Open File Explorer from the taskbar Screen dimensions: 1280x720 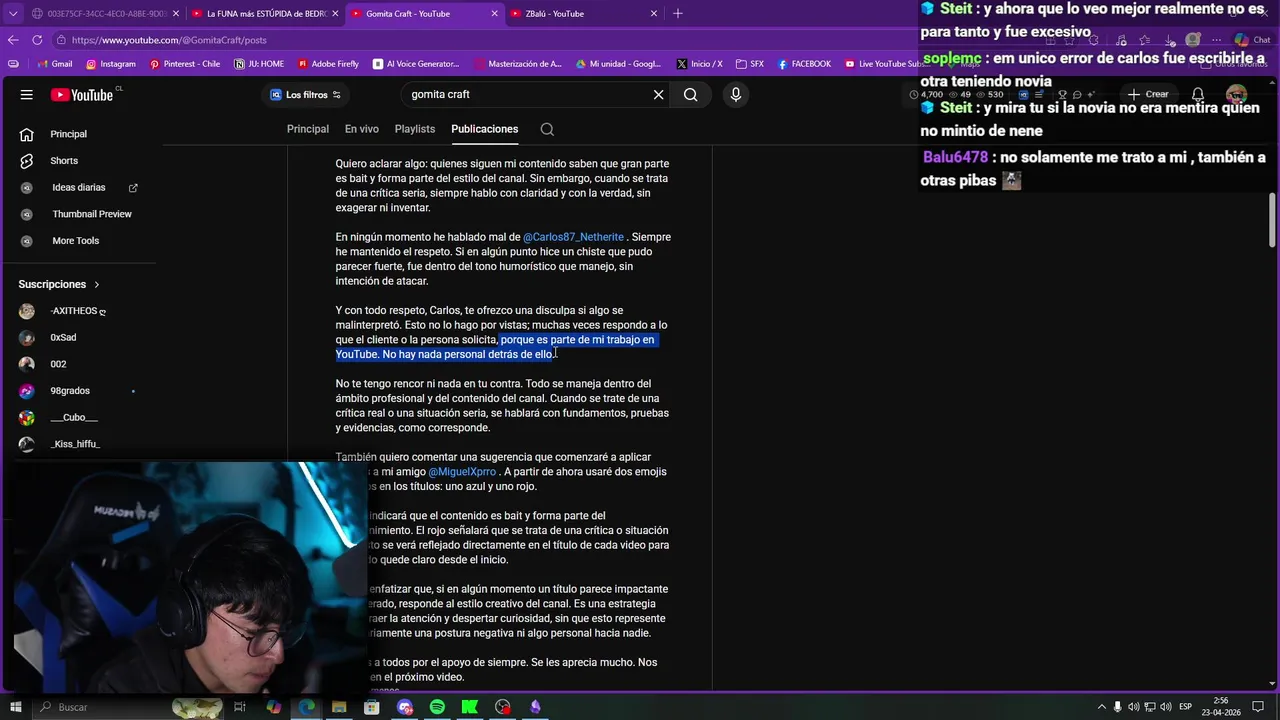339,707
